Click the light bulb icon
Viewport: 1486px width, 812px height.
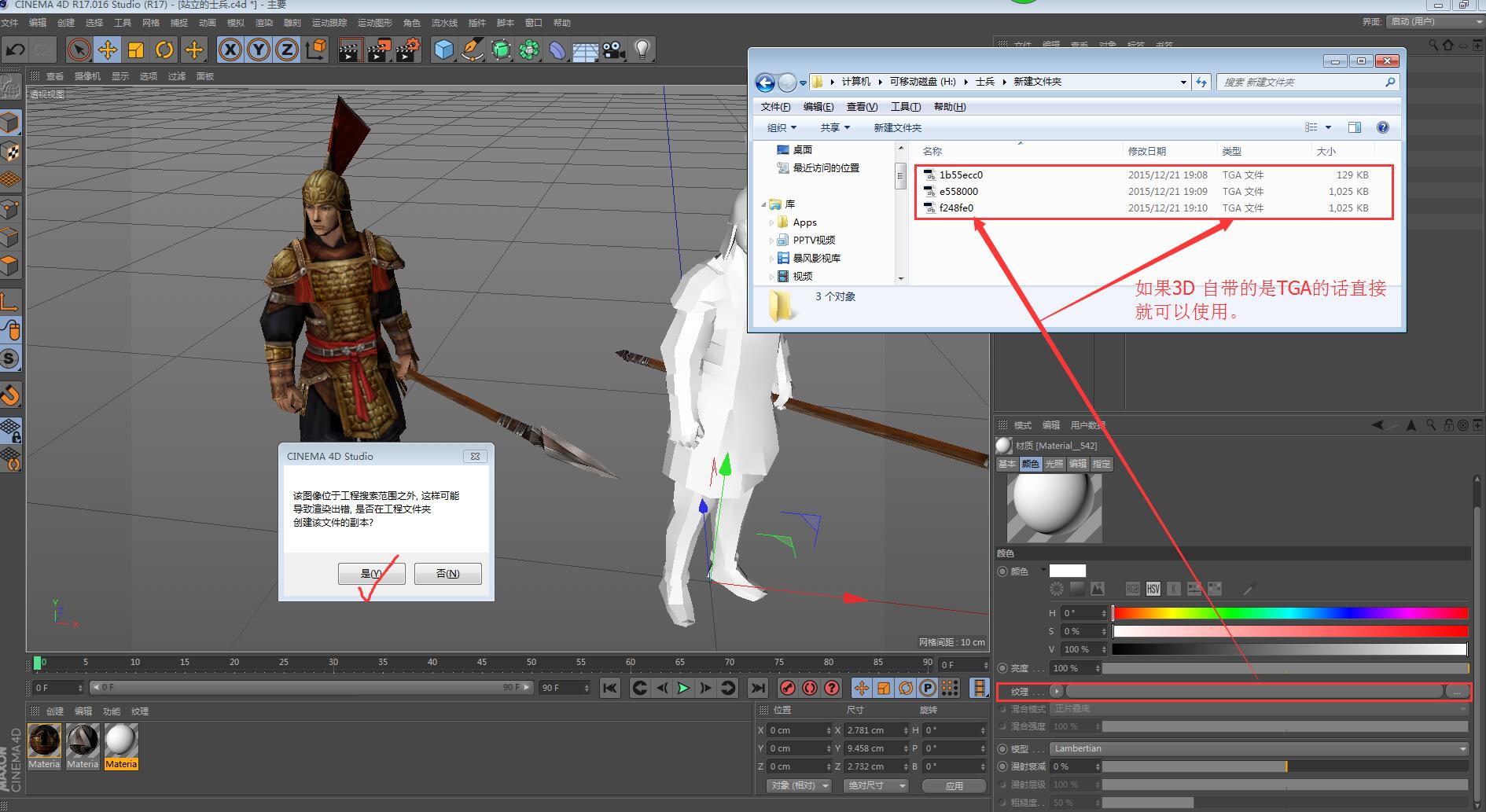642,50
